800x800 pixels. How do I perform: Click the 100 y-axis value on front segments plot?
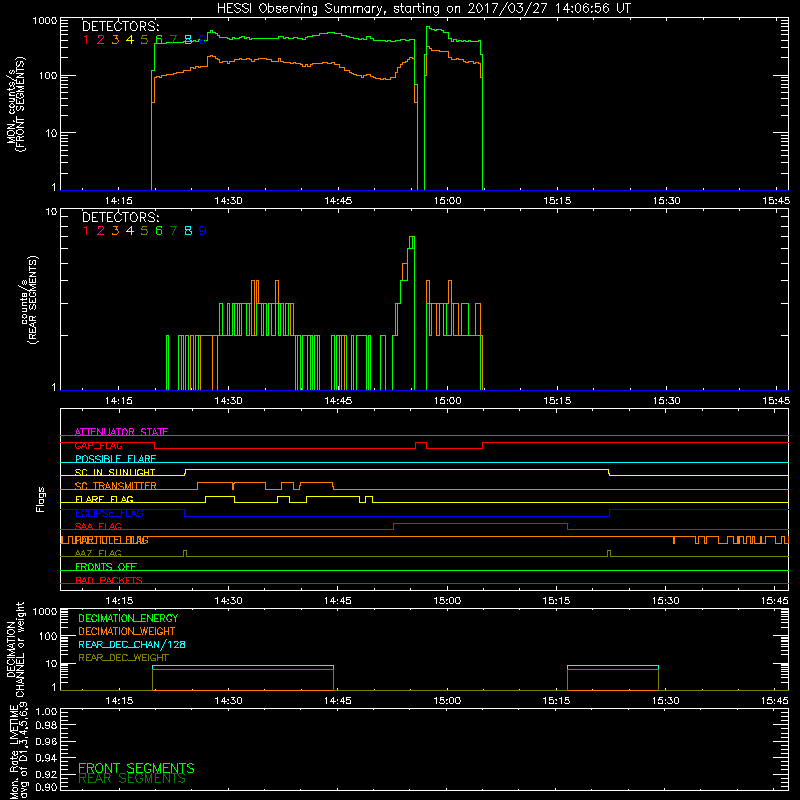tap(47, 76)
